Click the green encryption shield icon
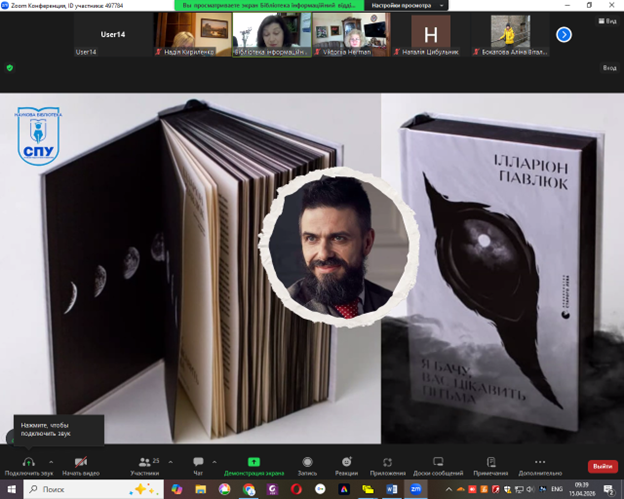The width and height of the screenshot is (624, 499). (x=10, y=68)
